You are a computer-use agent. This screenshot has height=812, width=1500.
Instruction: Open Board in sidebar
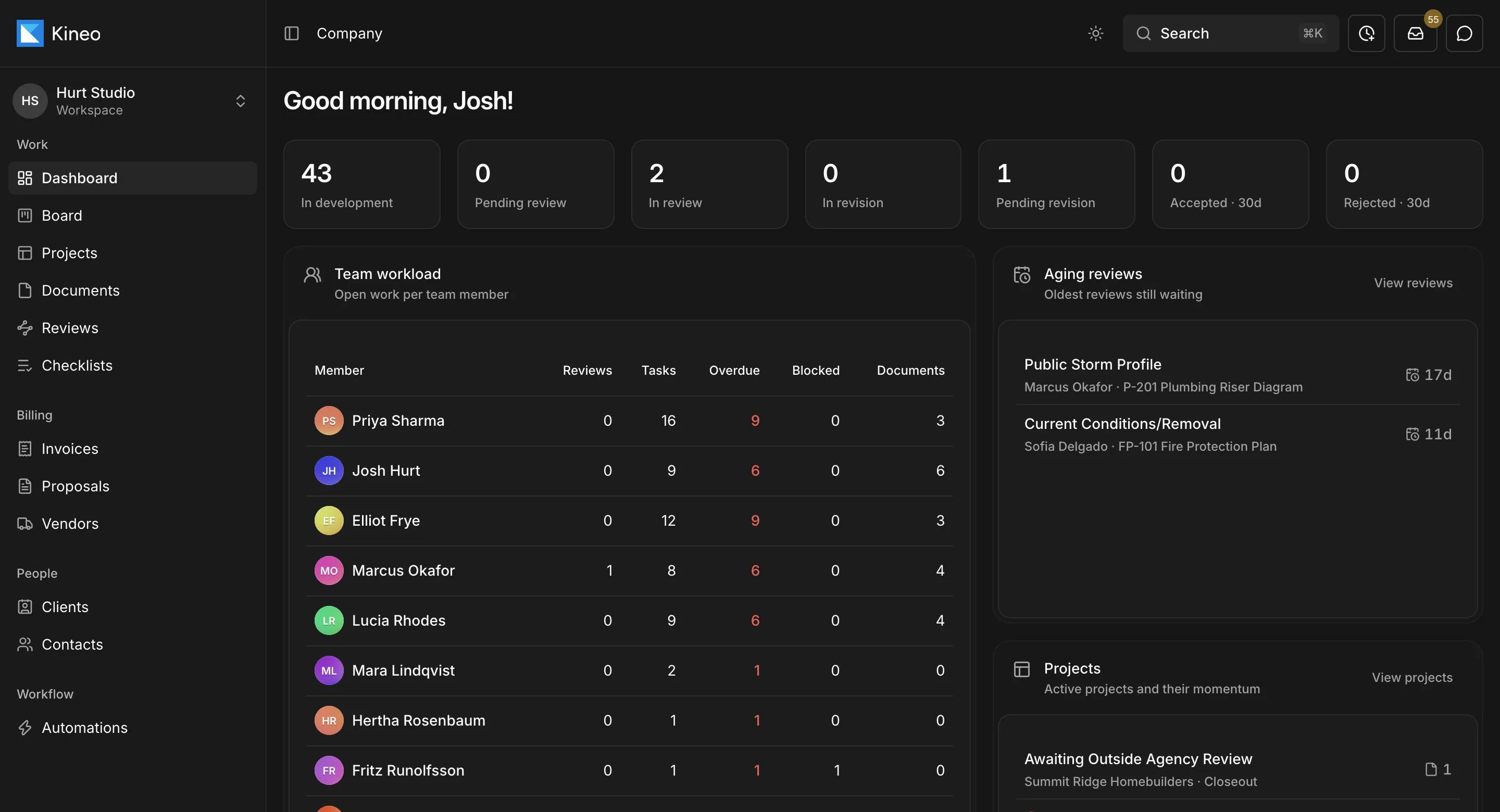pyautogui.click(x=133, y=215)
